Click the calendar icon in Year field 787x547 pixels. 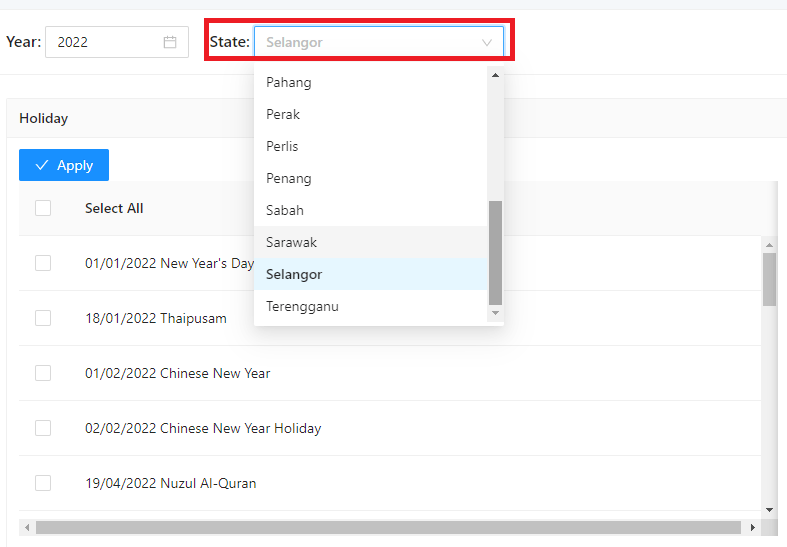coord(170,42)
